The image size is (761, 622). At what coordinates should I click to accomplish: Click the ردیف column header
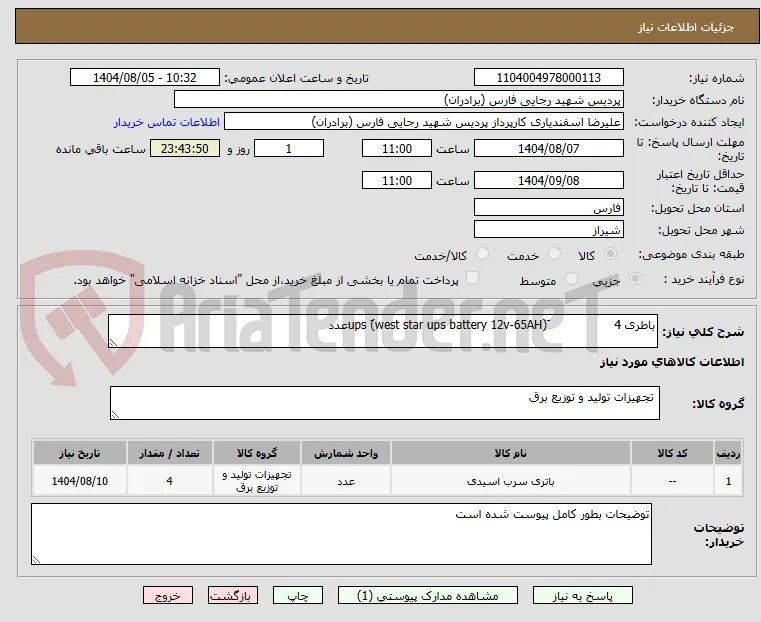(728, 453)
